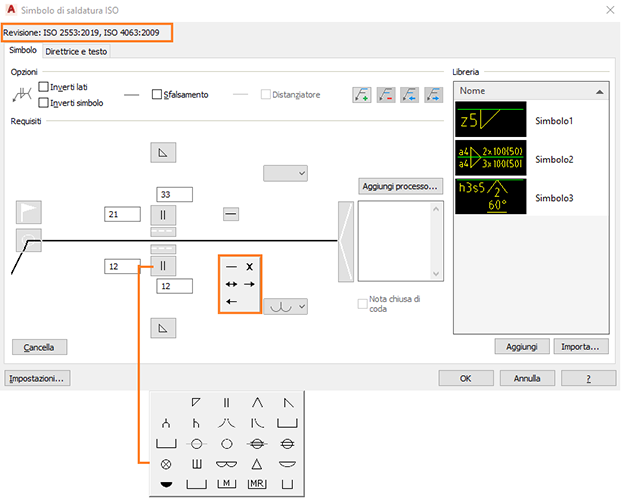Viewport: 624px width, 498px height.
Task: Select the solid black half-moon symbol
Action: [166, 484]
